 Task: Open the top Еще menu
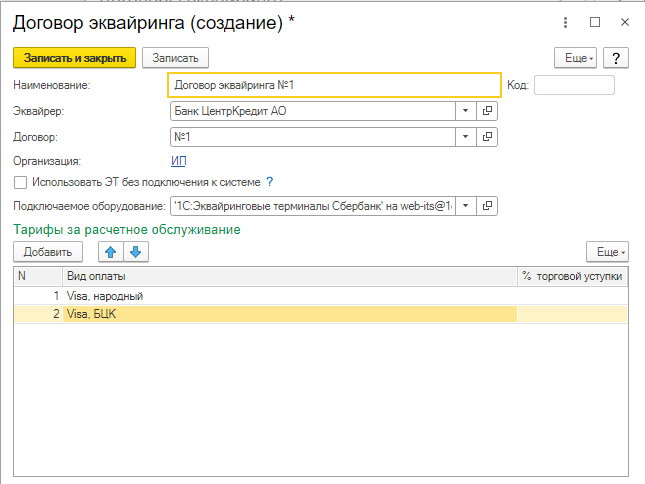coord(575,58)
